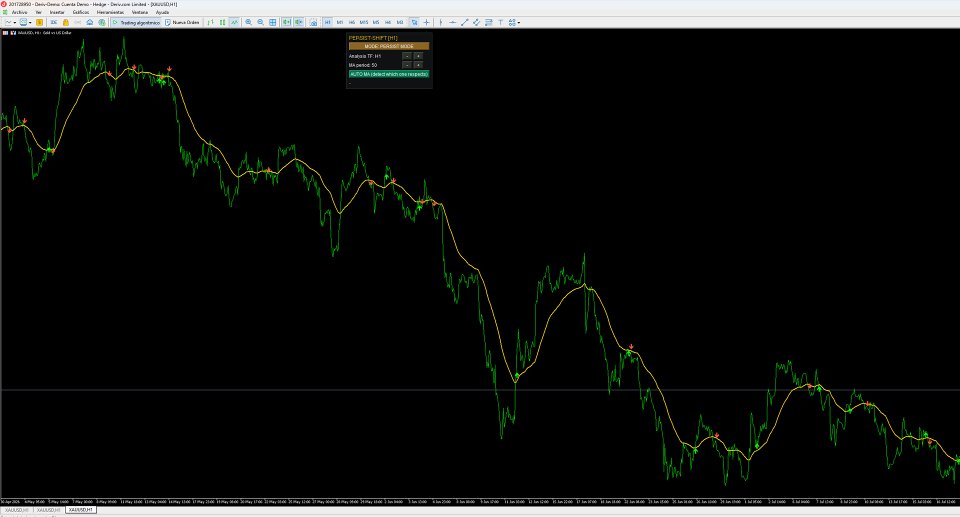The image size is (960, 517).
Task: Select the equidistant channel tool
Action: click(x=476, y=22)
